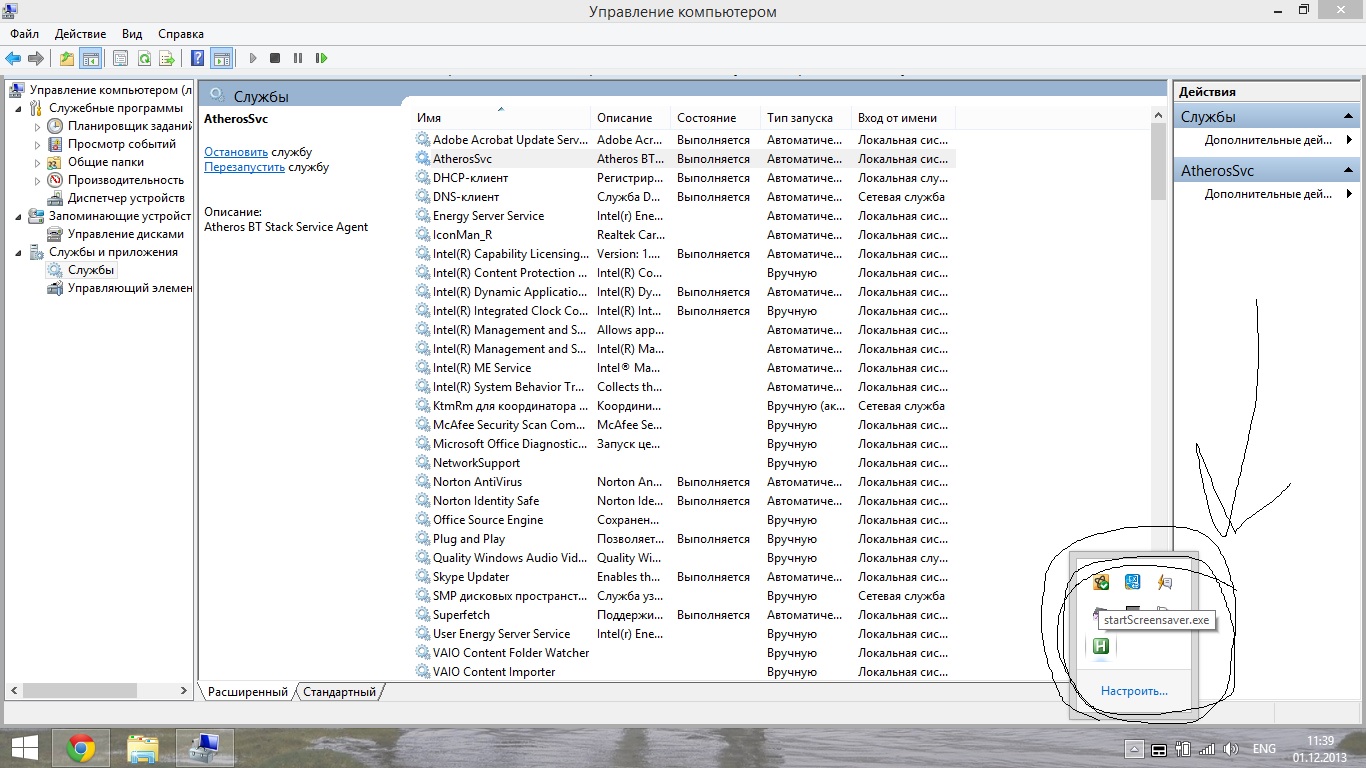This screenshot has height=768, width=1366.
Task: Switch to the Стандартный tab
Action: pos(339,692)
